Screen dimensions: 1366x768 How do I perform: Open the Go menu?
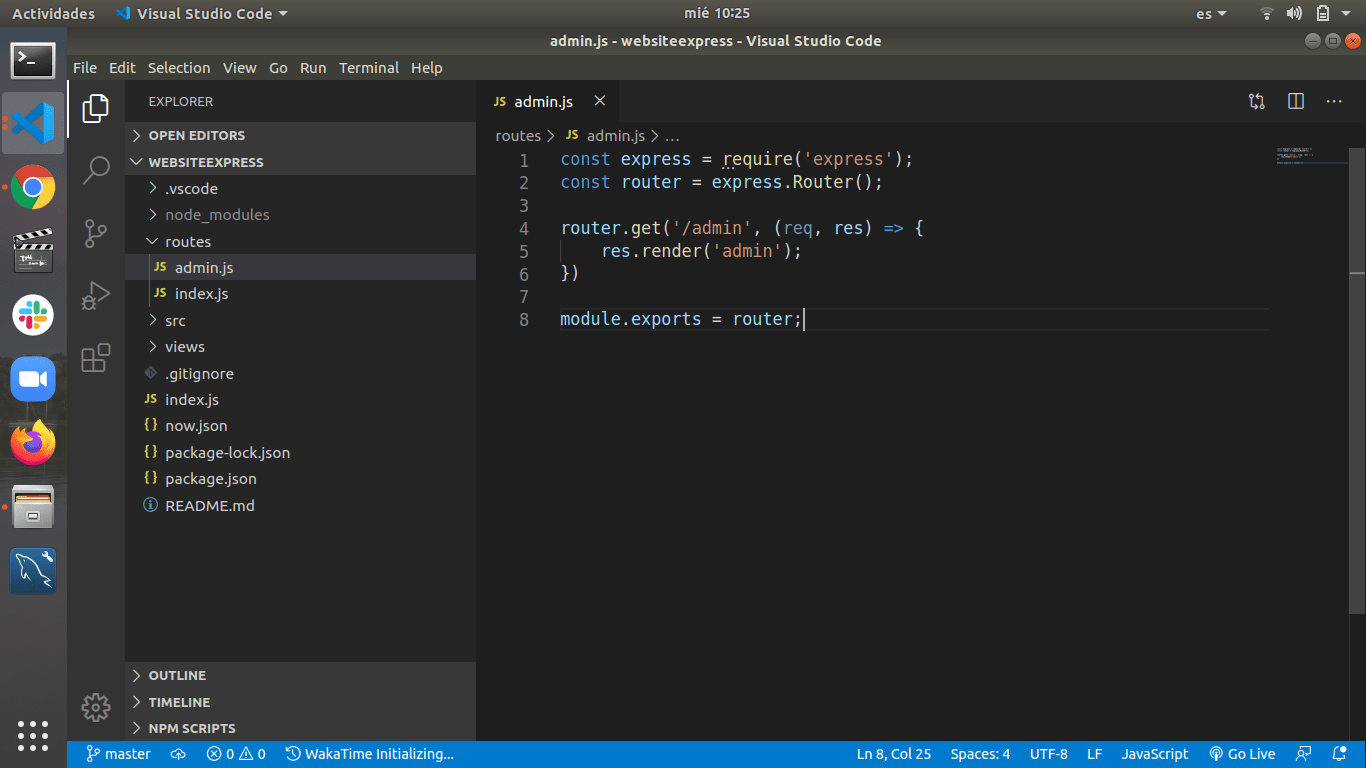coord(278,68)
